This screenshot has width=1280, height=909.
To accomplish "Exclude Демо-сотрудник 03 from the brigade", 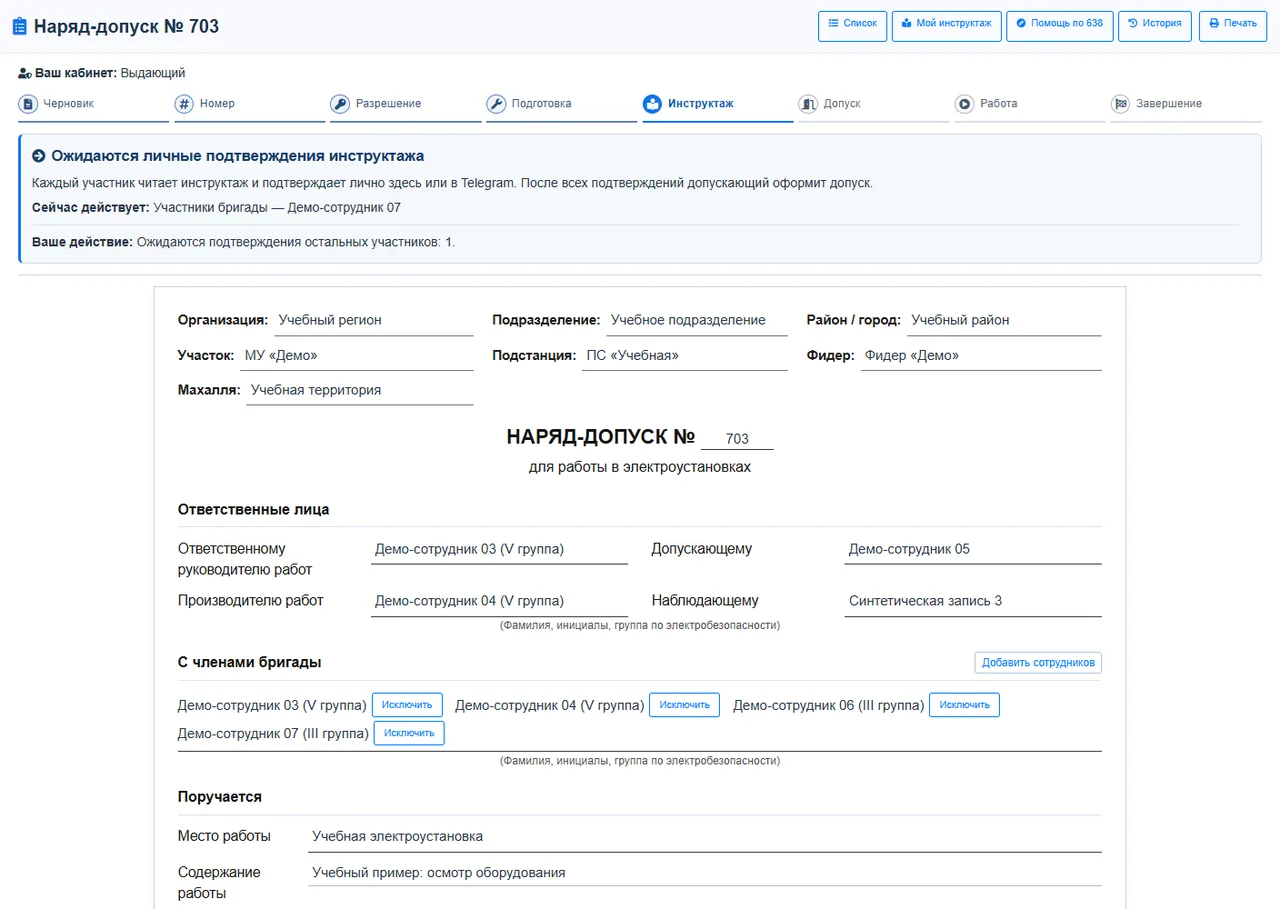I will pos(407,705).
